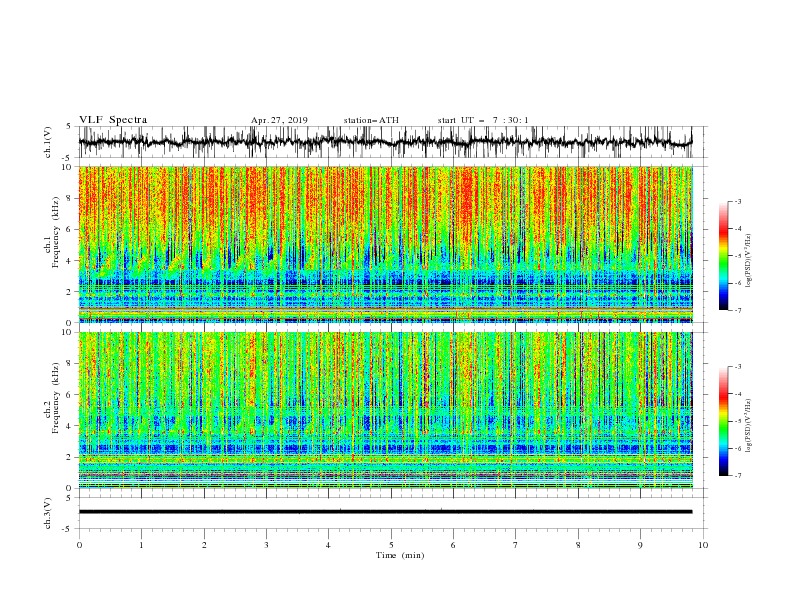The width and height of the screenshot is (792, 612).
Task: Click the "ch.1(V)" waveform axis label
Action: (48, 142)
